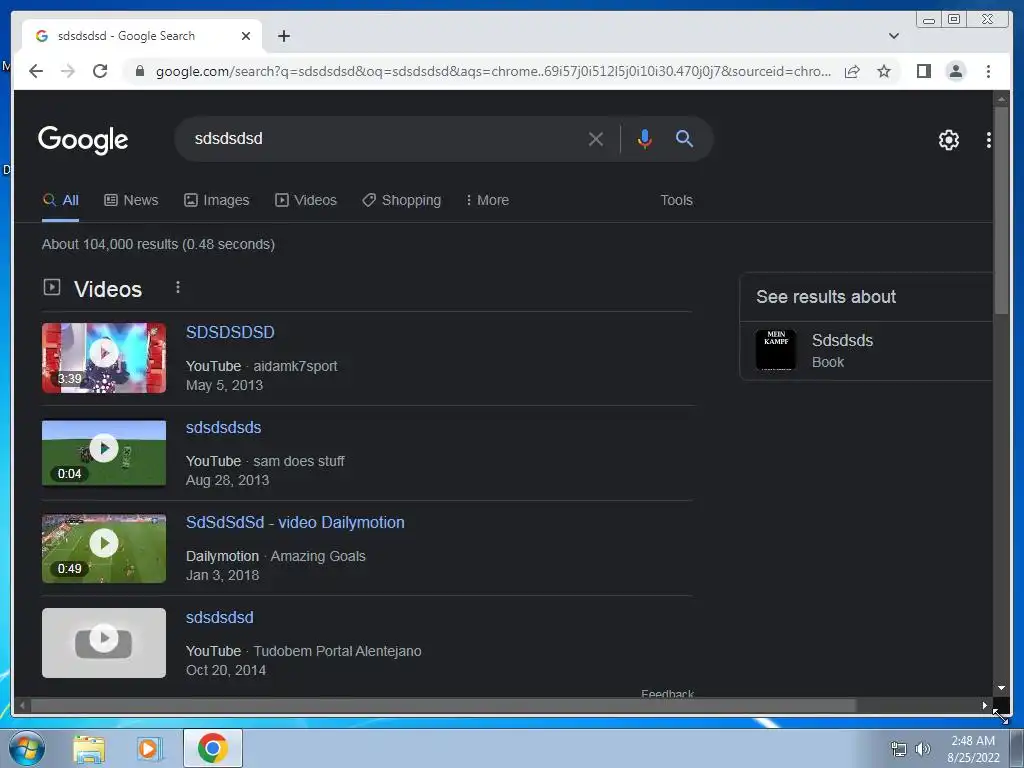Open the Chrome profile avatar menu
Image resolution: width=1024 pixels, height=768 pixels.
[955, 71]
